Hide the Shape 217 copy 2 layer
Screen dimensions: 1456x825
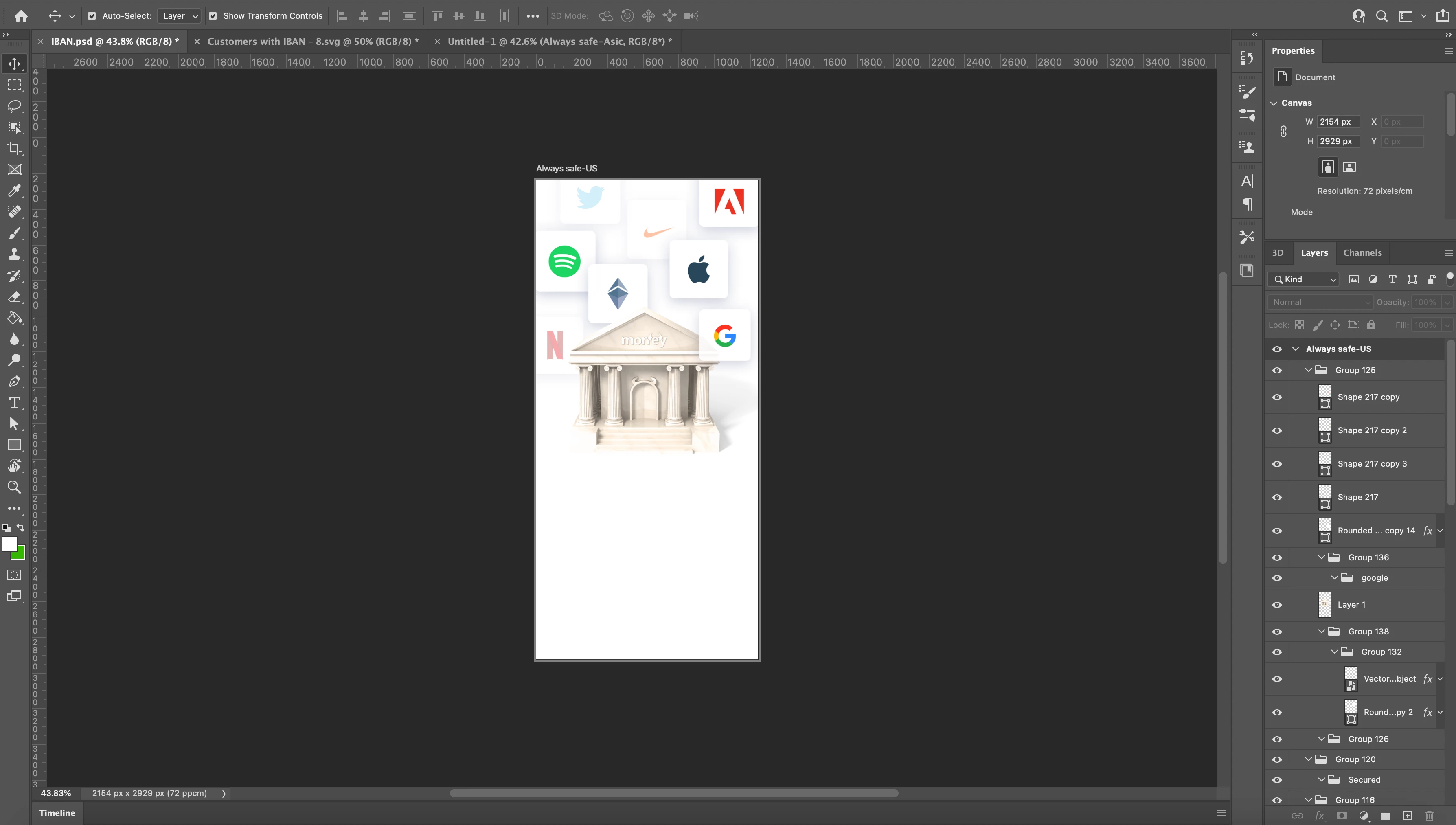pyautogui.click(x=1277, y=431)
